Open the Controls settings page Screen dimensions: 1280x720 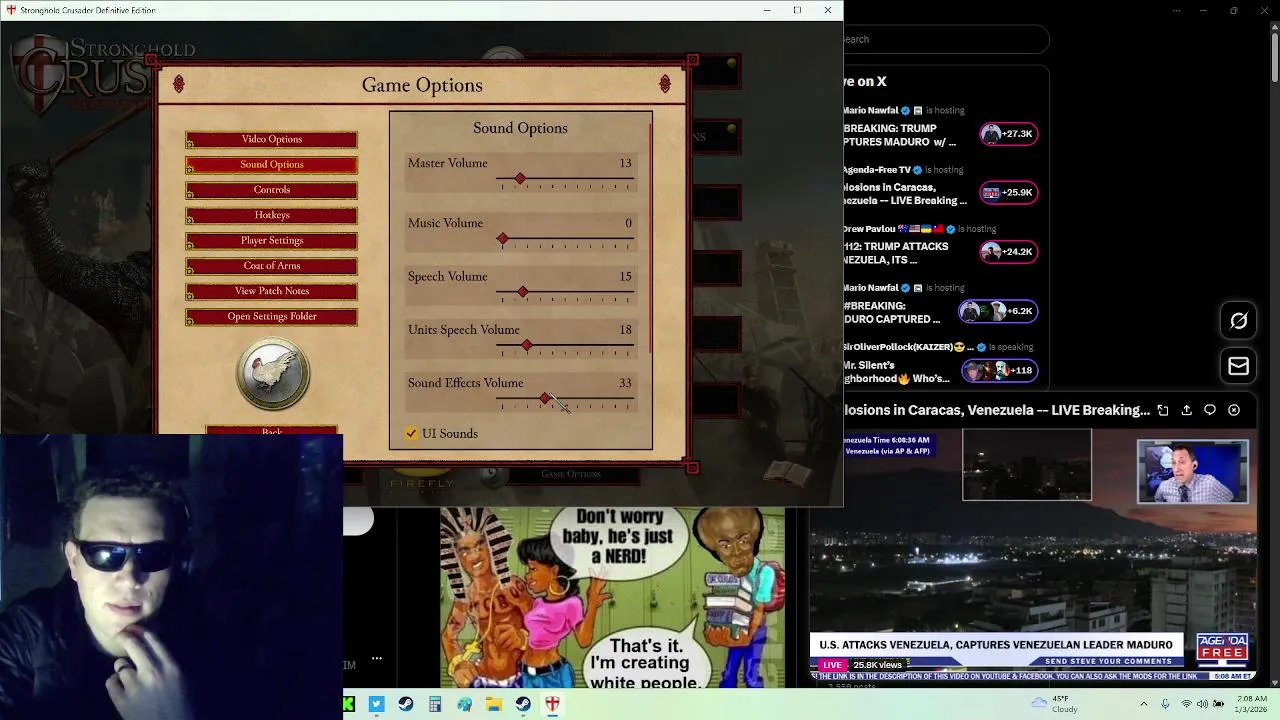point(271,190)
